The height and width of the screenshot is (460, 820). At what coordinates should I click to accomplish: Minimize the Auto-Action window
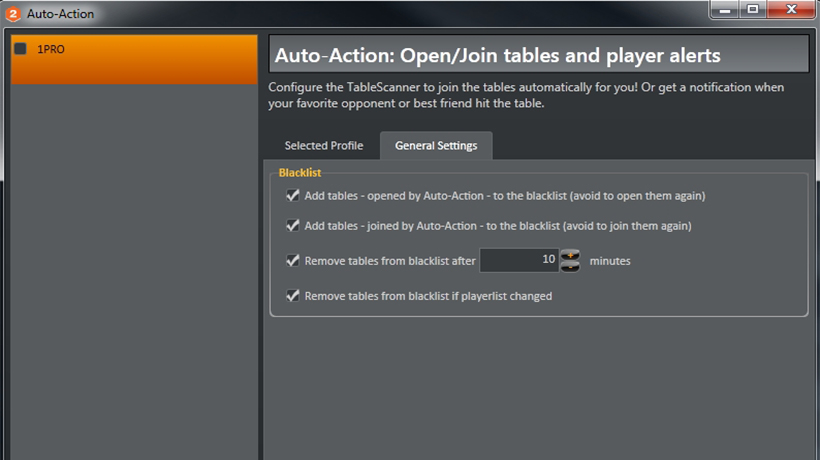tap(724, 9)
